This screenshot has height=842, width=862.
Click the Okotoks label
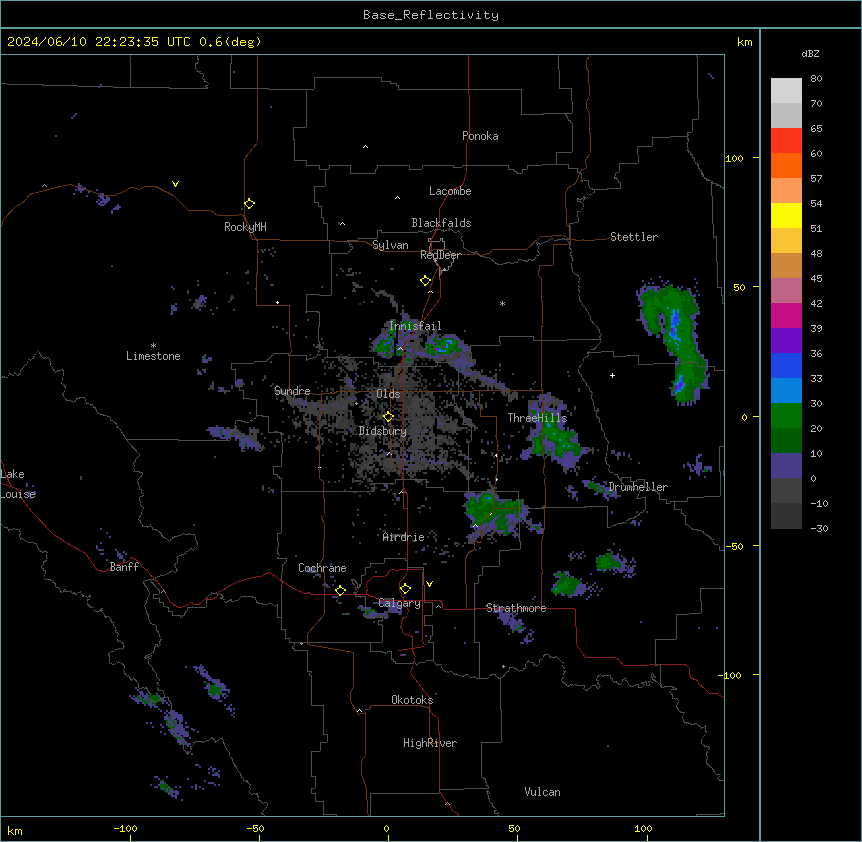(x=412, y=700)
